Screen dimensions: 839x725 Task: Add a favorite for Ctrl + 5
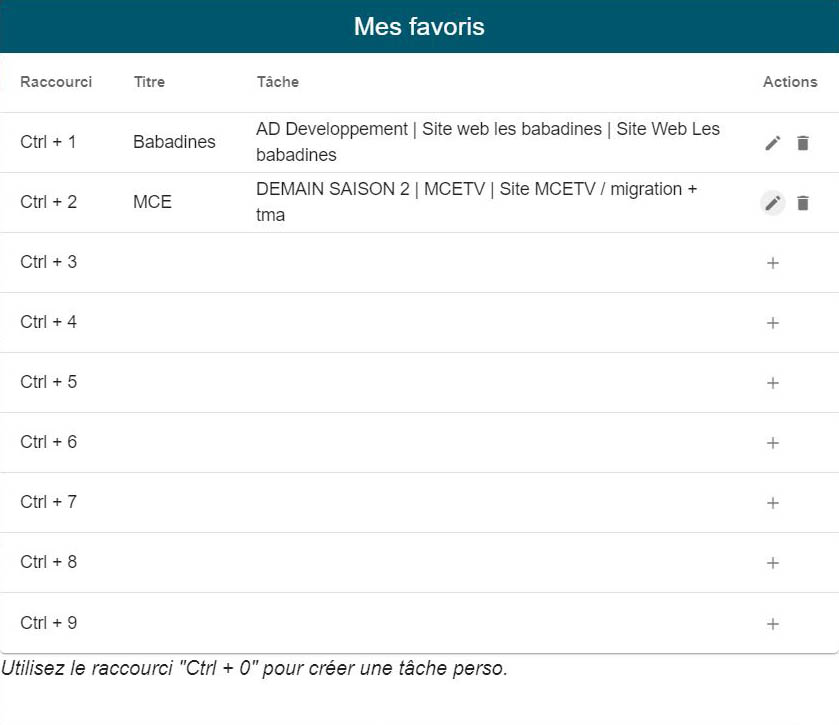(x=772, y=383)
